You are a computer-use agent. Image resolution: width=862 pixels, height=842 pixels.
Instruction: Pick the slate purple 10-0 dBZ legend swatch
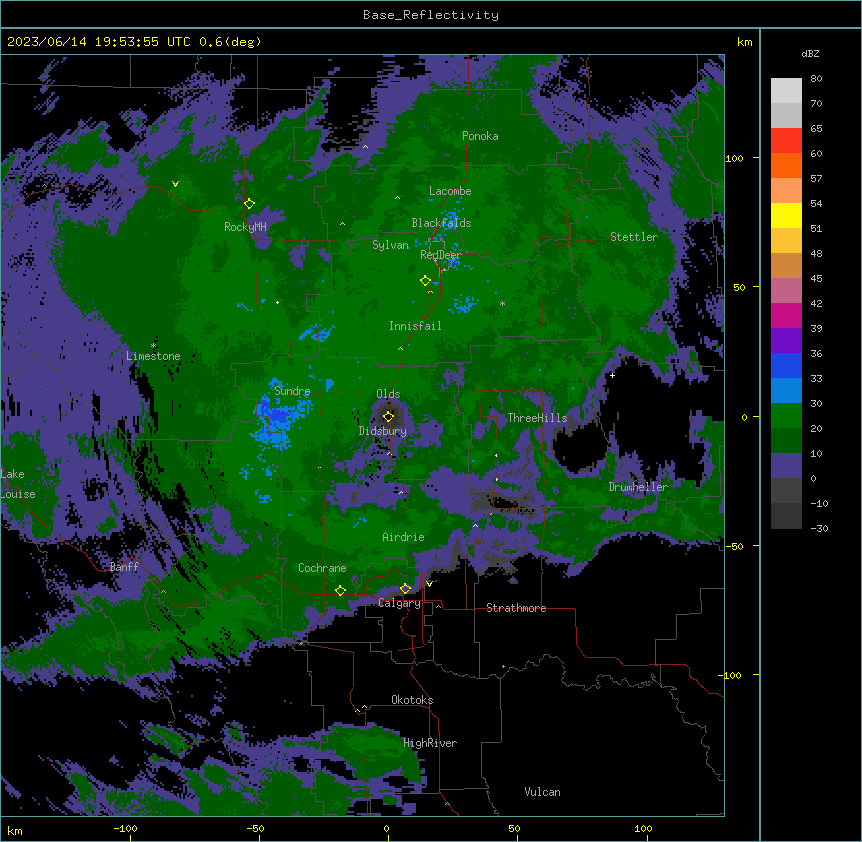pos(786,466)
